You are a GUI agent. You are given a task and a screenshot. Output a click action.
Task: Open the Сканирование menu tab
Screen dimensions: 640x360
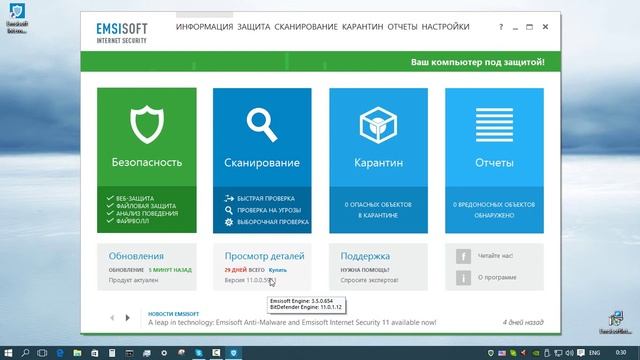point(306,27)
